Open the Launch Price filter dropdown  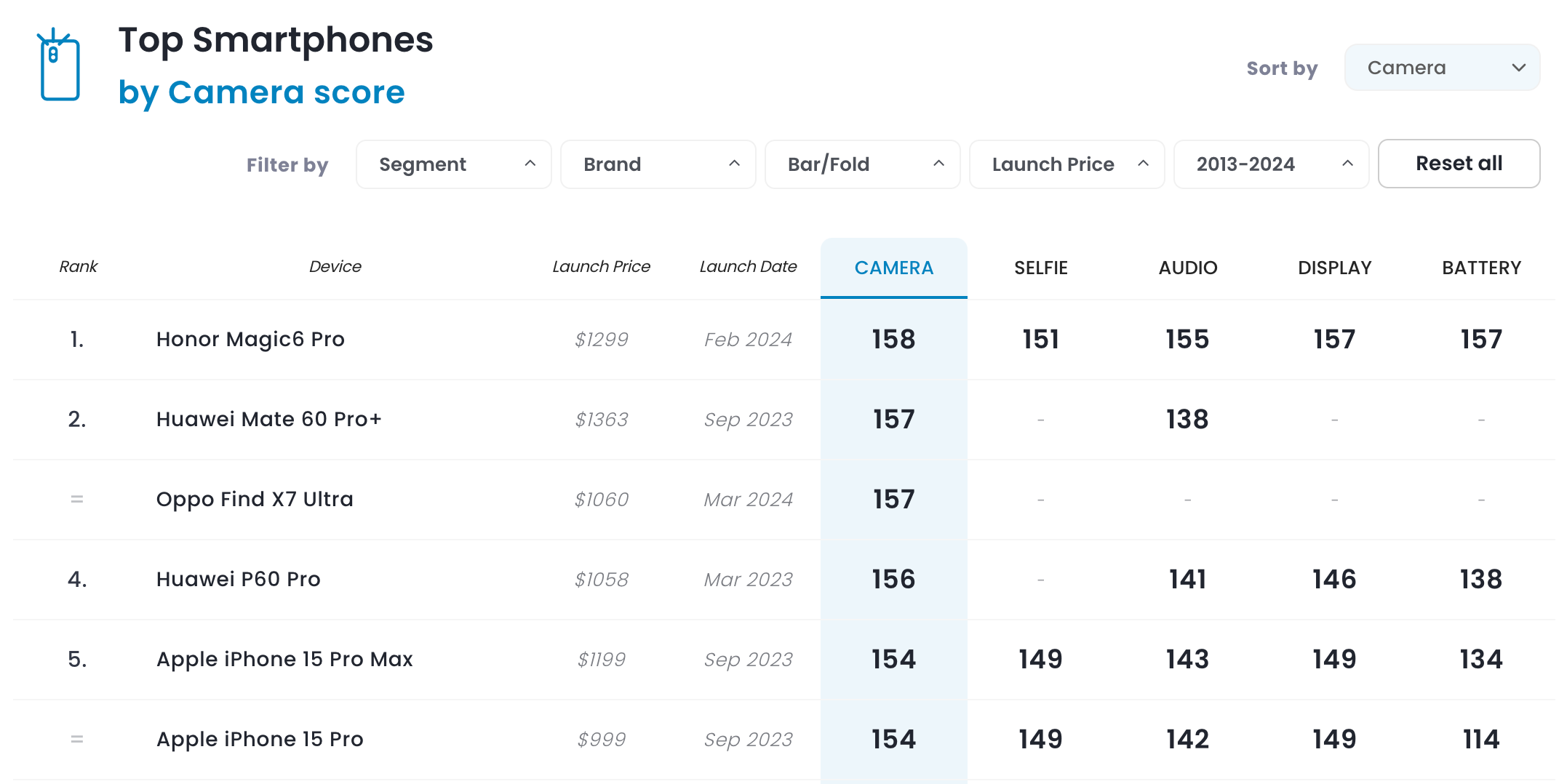1067,164
